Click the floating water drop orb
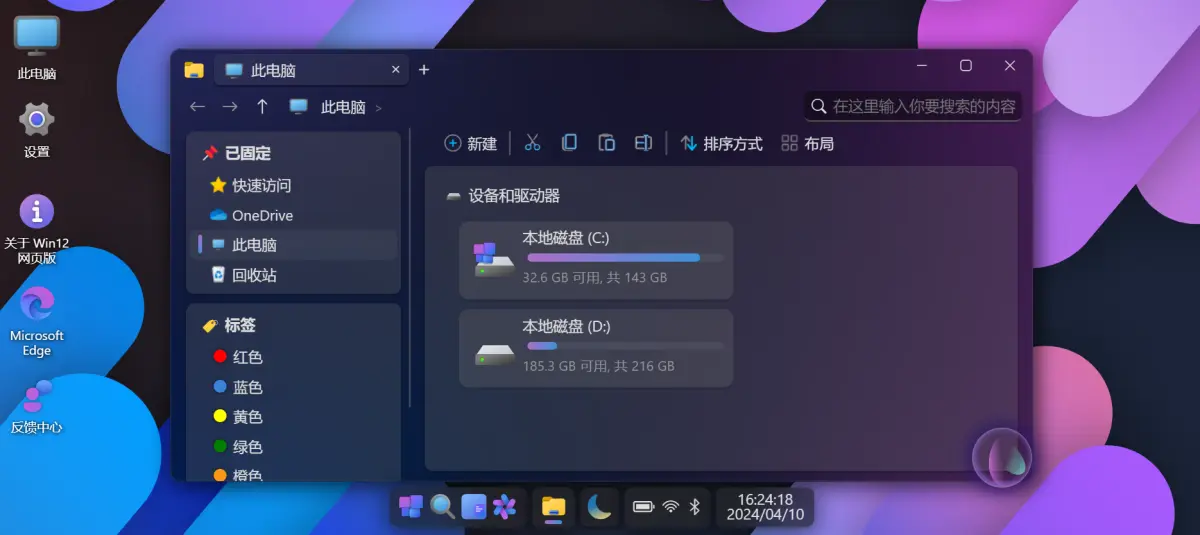1200x535 pixels. [1002, 458]
